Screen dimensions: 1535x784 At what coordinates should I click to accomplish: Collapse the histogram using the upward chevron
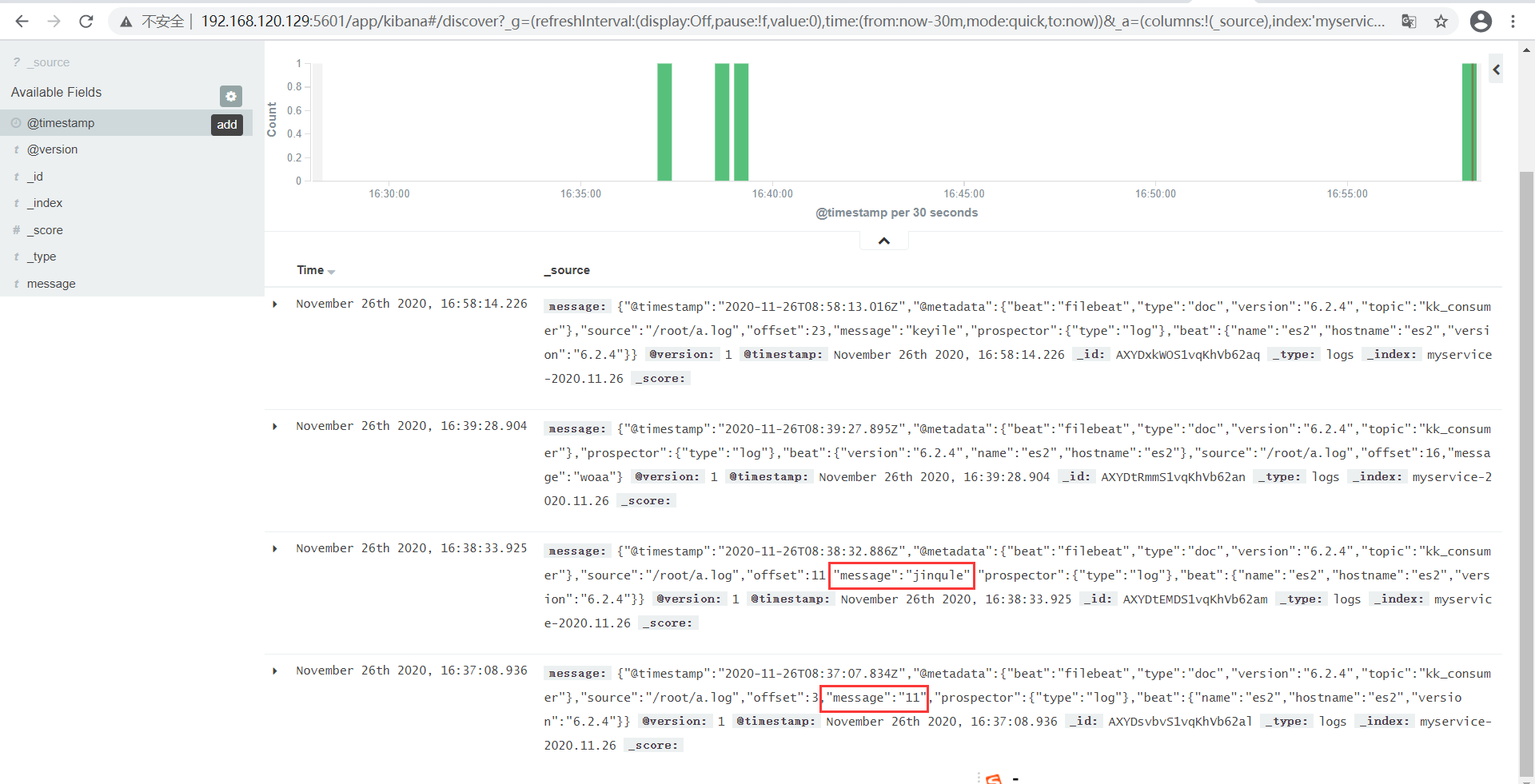(x=883, y=240)
